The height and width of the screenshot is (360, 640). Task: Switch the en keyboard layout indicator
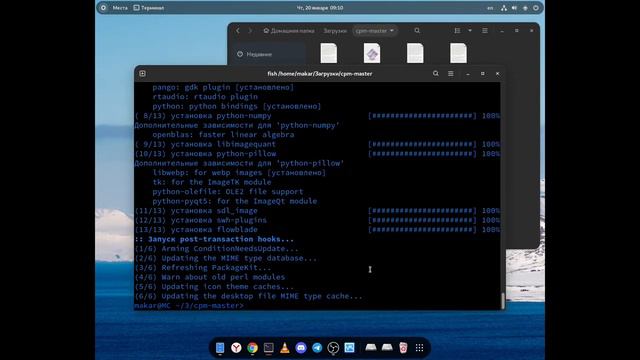(x=490, y=8)
